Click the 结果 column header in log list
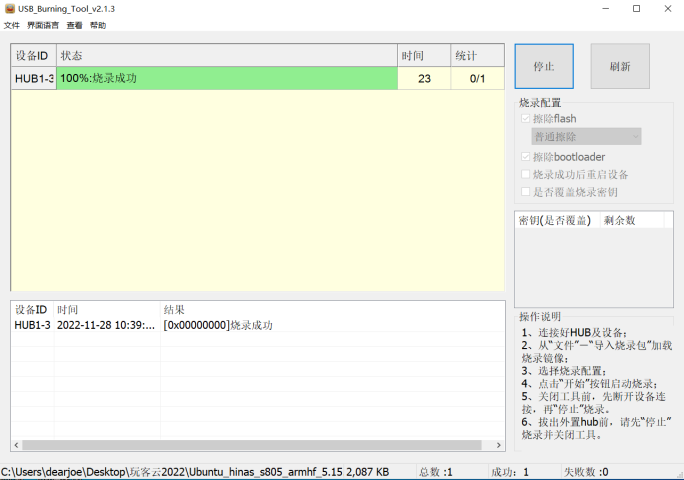 (332, 310)
